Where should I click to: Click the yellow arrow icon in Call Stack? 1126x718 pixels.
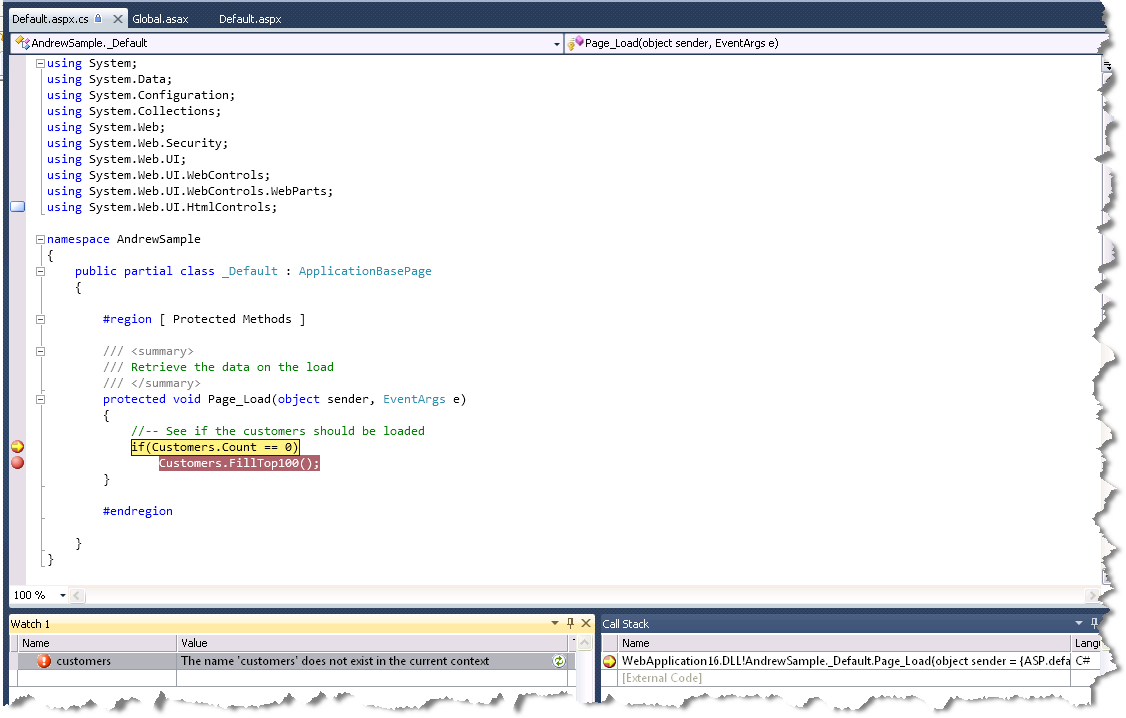[x=609, y=661]
